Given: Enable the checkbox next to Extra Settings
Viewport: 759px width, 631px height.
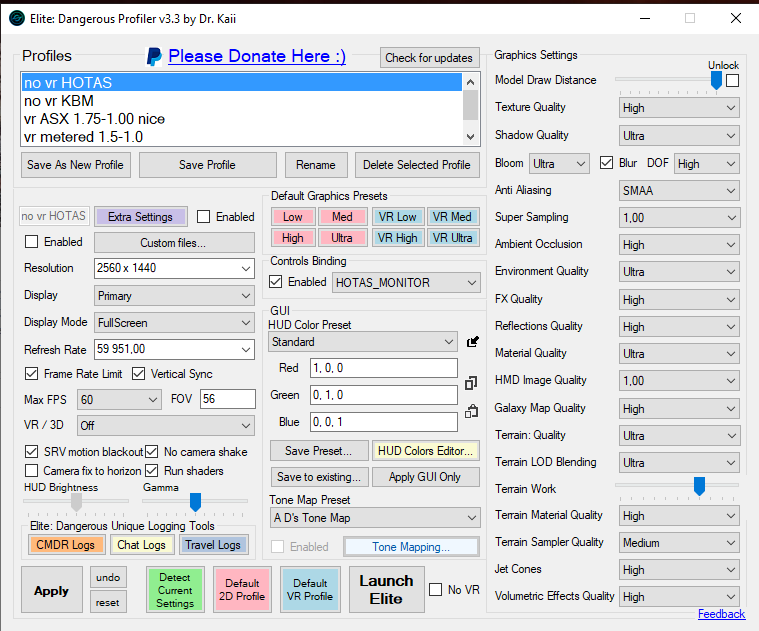Looking at the screenshot, I should point(203,216).
